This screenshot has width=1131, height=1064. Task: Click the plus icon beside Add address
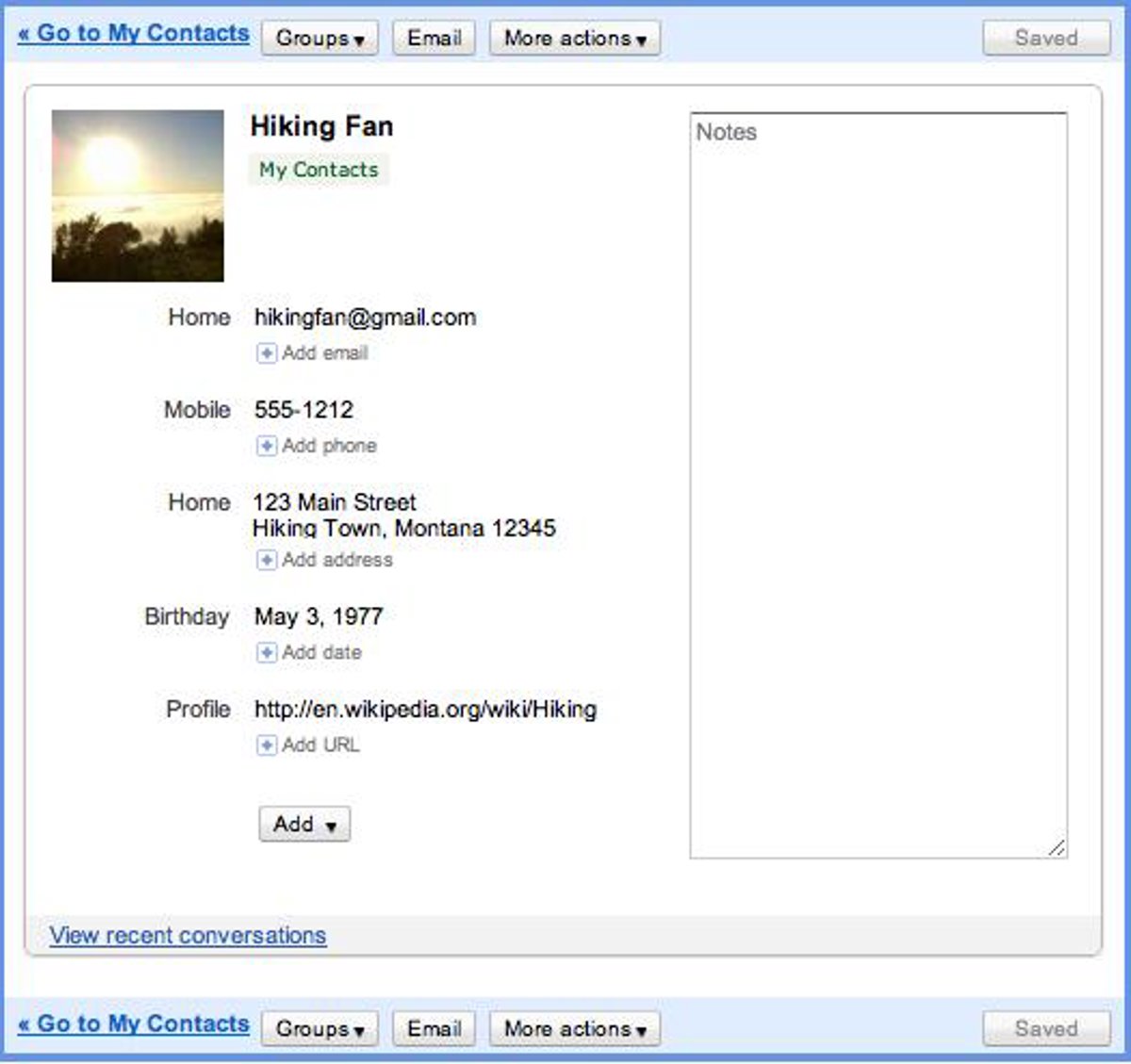point(267,560)
